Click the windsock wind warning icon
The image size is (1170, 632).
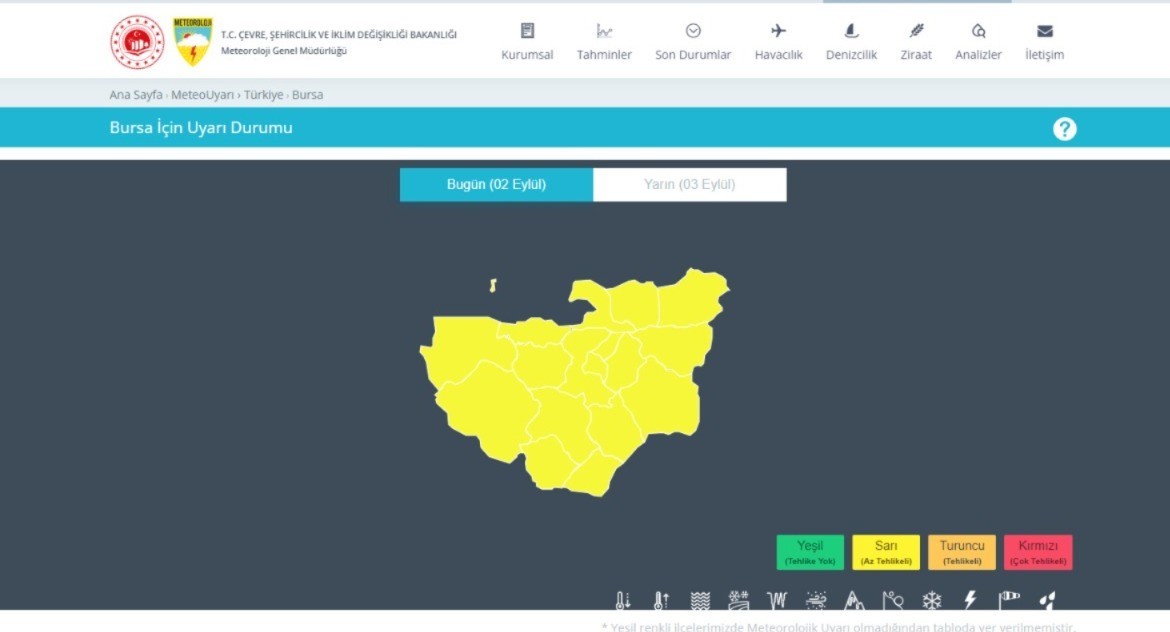[1009, 600]
